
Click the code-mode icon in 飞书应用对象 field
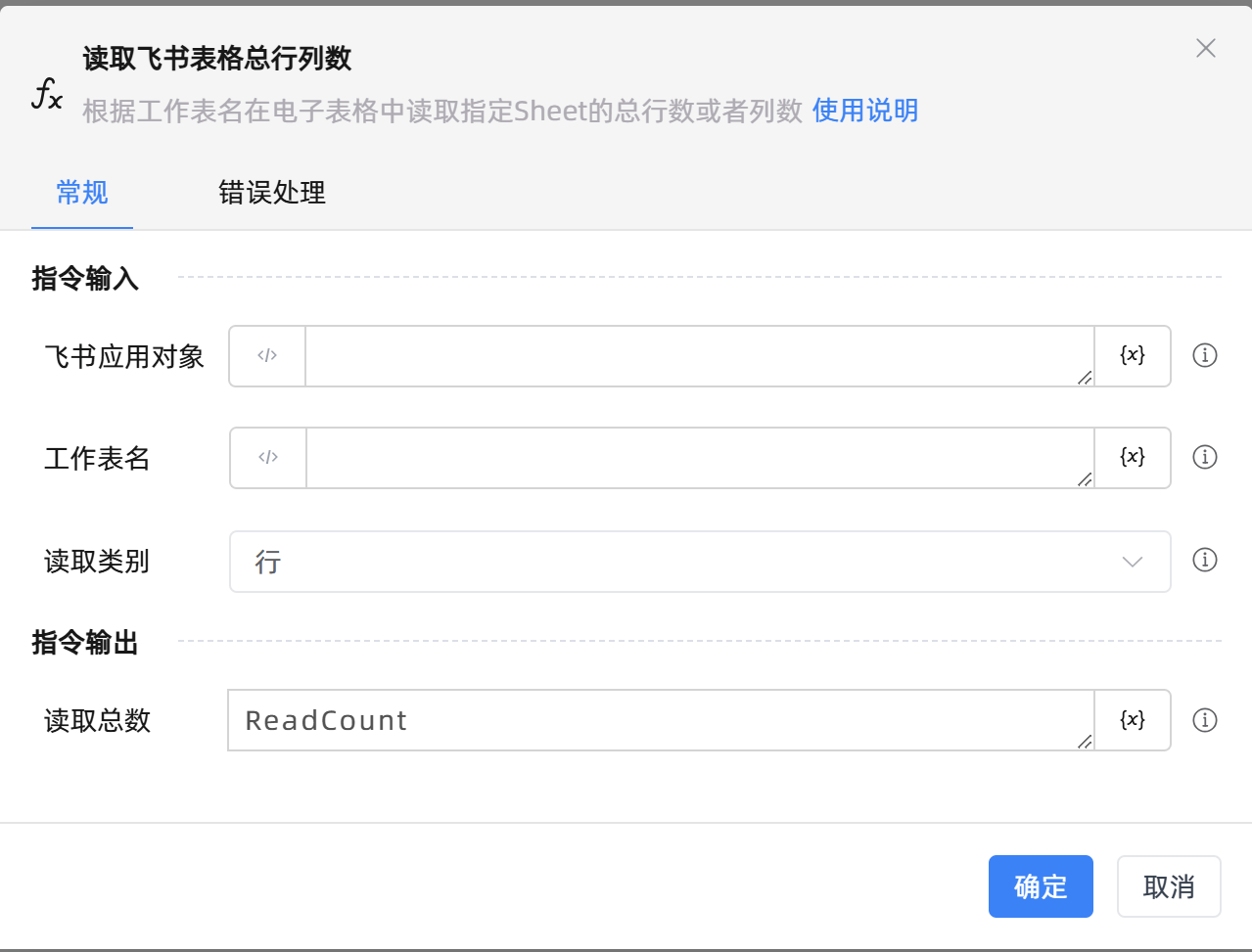(x=267, y=356)
